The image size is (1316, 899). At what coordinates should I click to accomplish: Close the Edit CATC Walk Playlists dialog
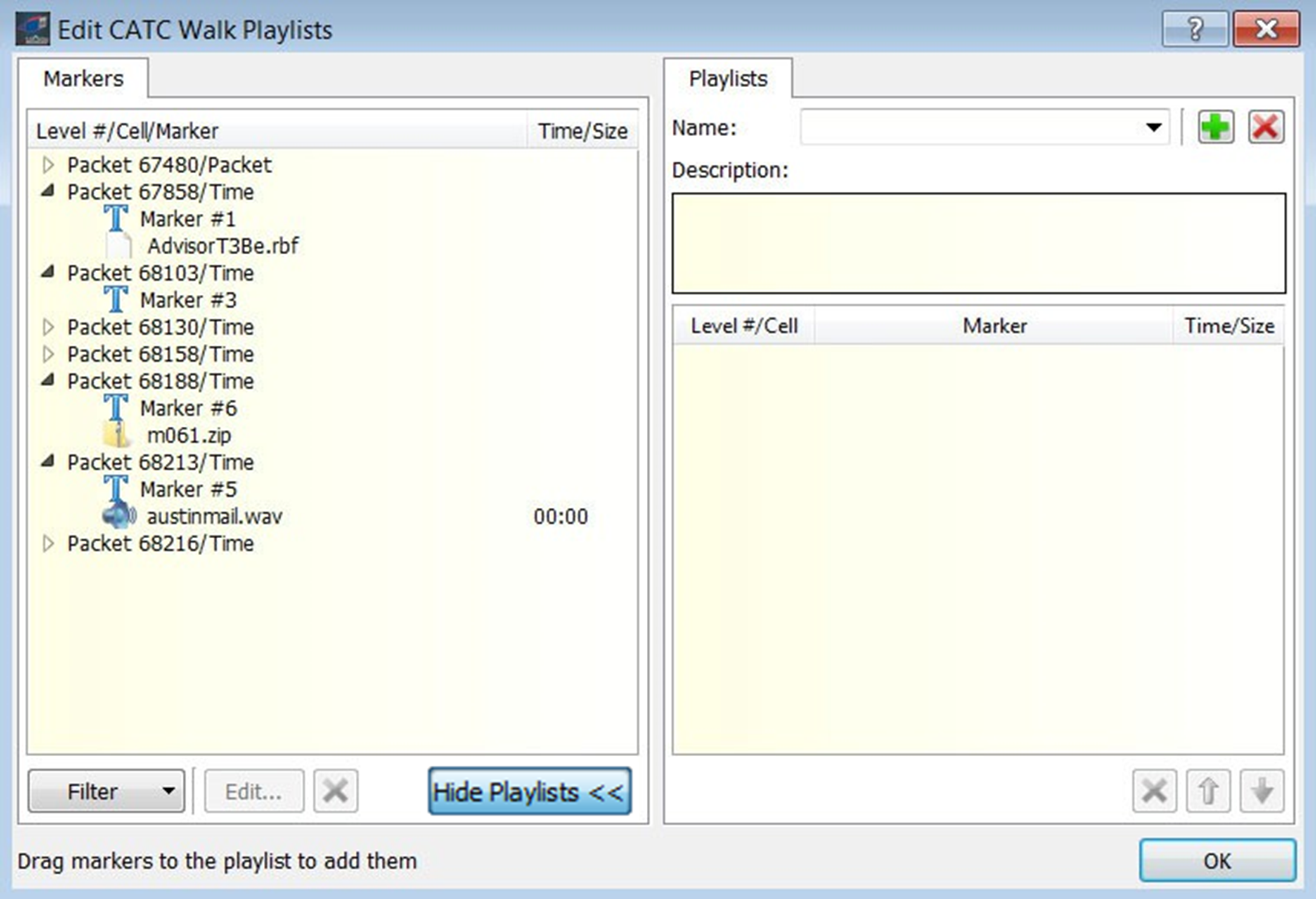click(1266, 28)
